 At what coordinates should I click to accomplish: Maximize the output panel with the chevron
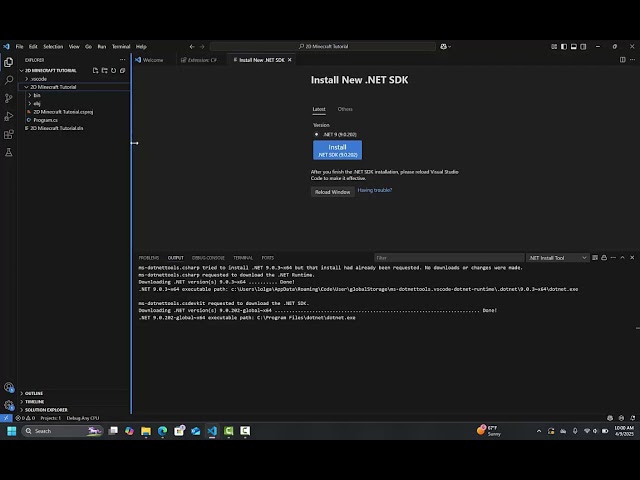622,258
